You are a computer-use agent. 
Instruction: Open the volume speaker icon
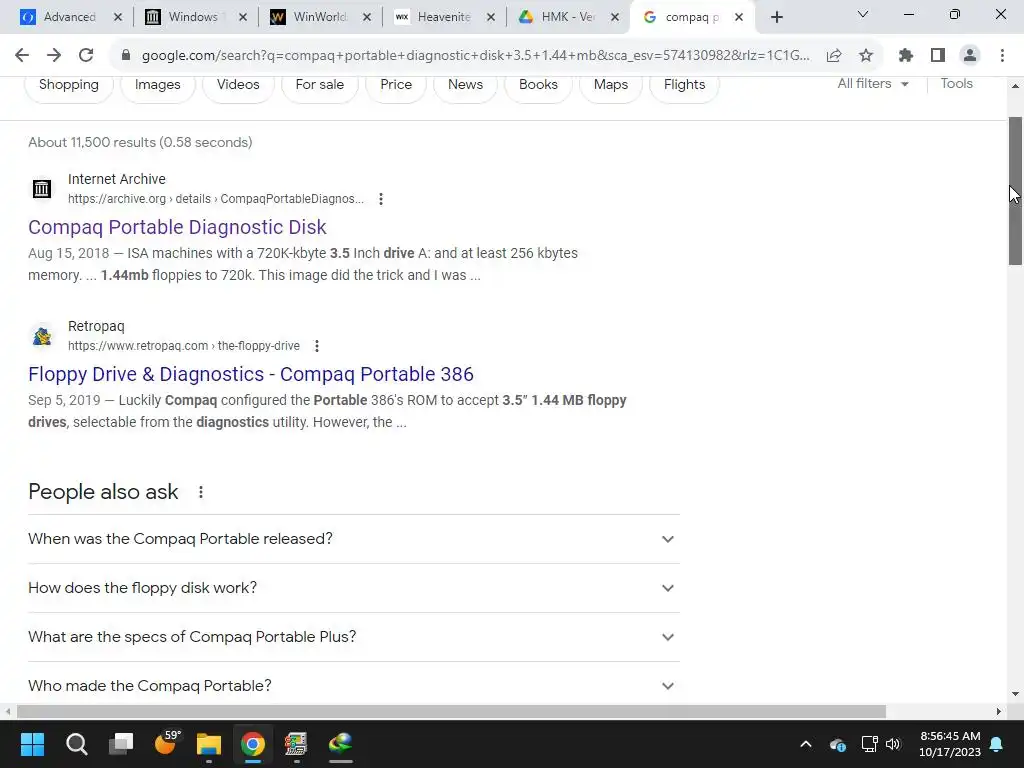[893, 744]
